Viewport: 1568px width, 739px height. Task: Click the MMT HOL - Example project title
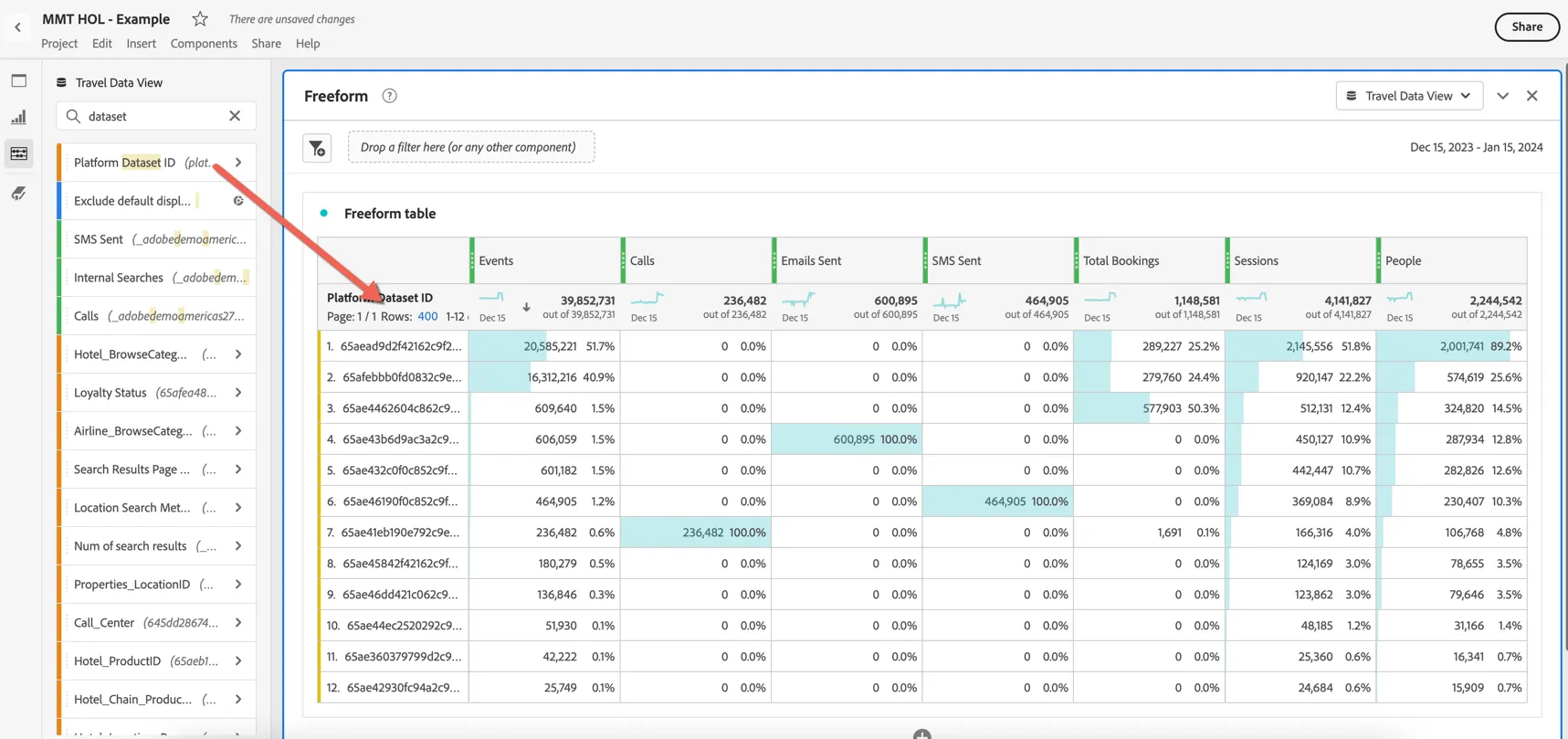pos(106,19)
